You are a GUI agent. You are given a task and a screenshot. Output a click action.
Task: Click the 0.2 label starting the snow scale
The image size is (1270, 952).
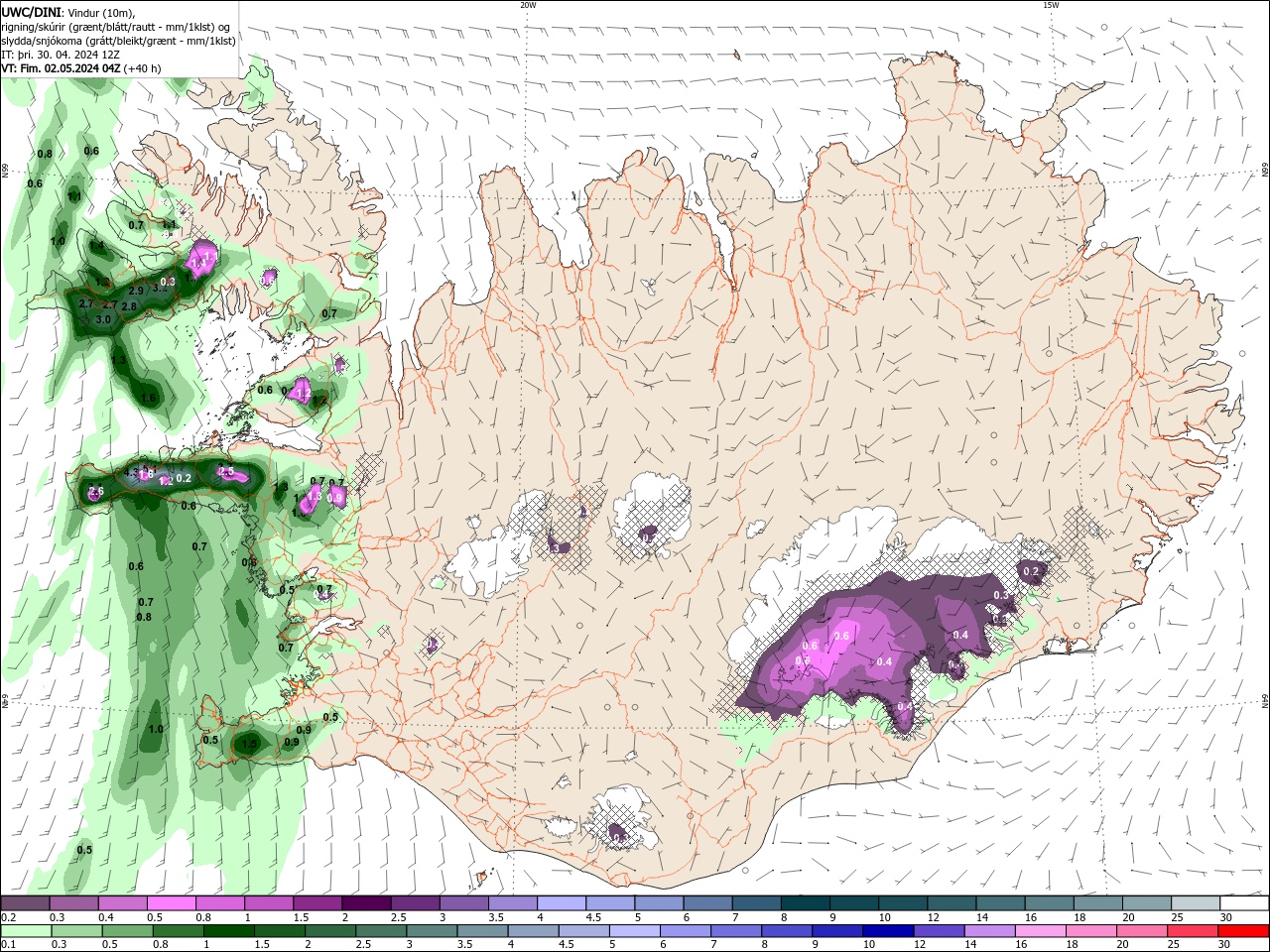point(8,917)
